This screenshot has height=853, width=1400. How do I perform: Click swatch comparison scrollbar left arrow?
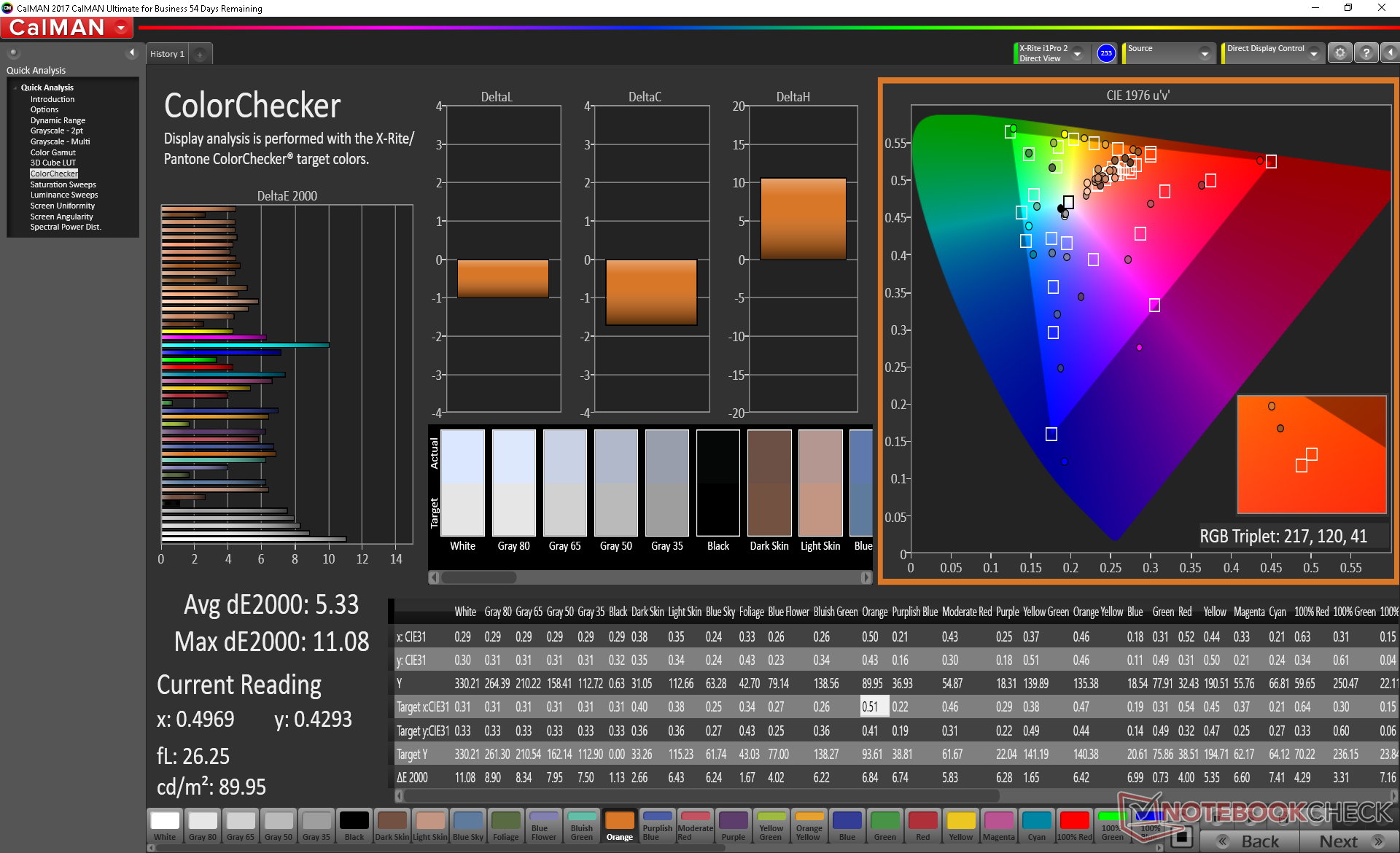[x=434, y=577]
